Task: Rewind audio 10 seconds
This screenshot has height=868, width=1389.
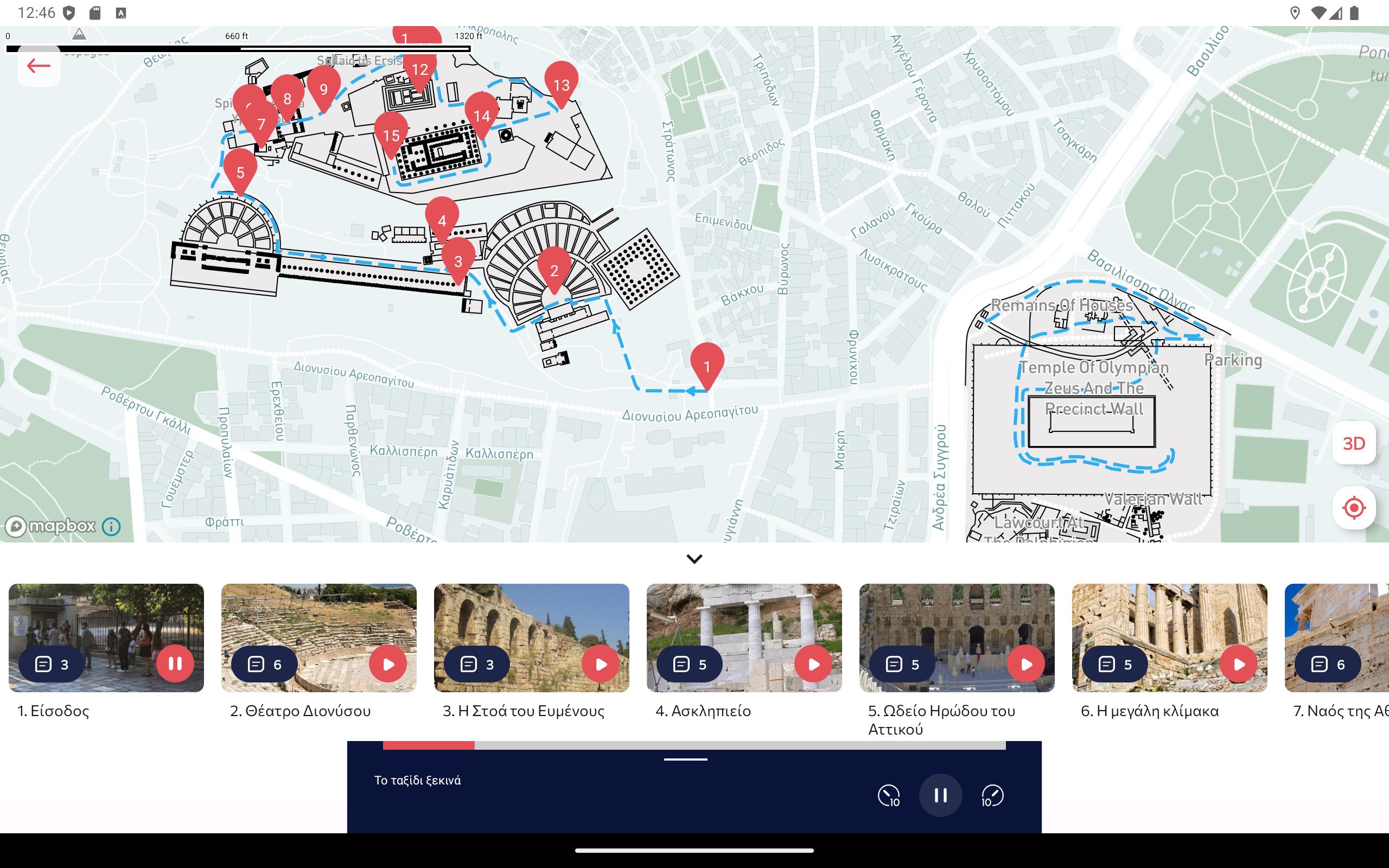Action: [889, 796]
